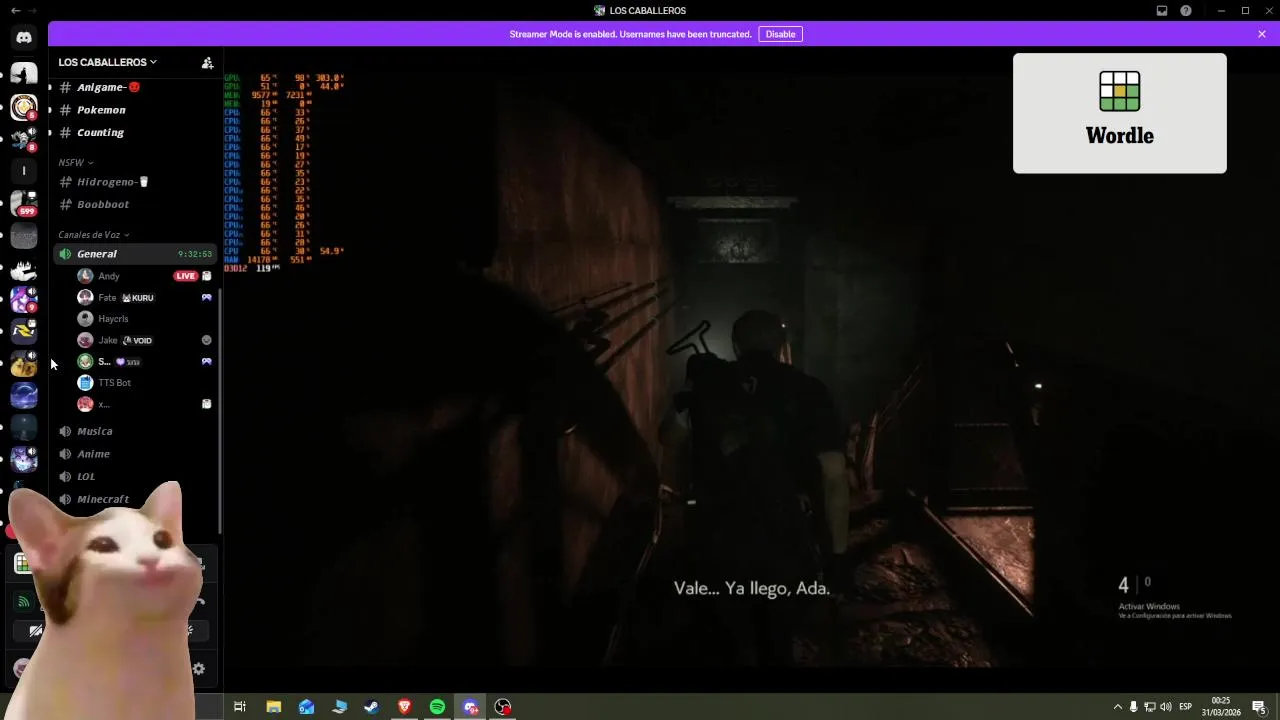Click the taskbar microphone tray icon
This screenshot has height=720, width=1280.
(x=1133, y=707)
